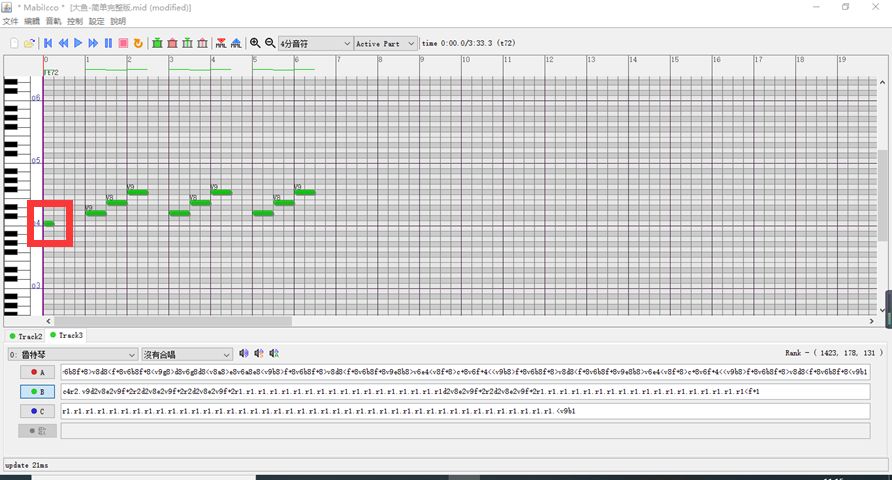This screenshot has height=480, width=892.
Task: Stop playback with the pink square
Action: [x=123, y=43]
